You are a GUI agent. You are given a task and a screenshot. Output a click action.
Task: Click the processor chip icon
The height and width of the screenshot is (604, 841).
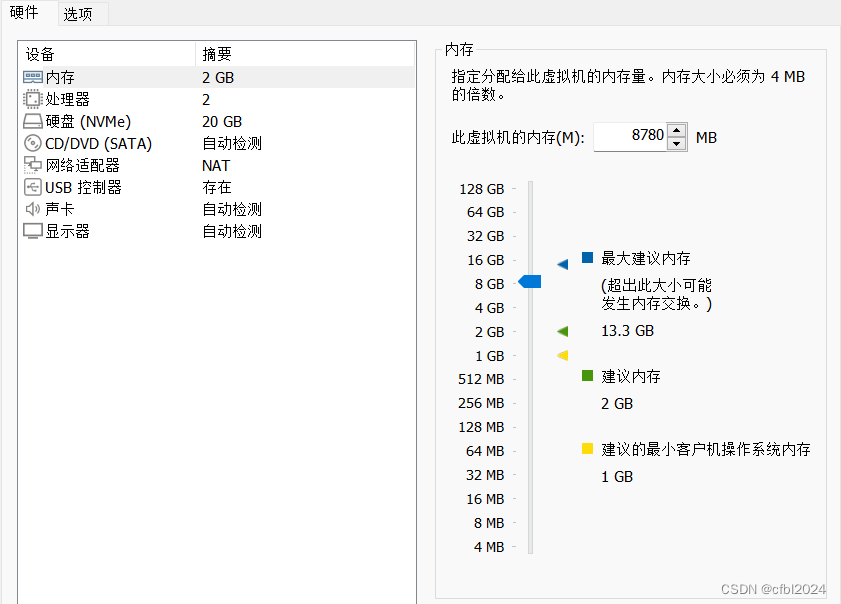(33, 99)
